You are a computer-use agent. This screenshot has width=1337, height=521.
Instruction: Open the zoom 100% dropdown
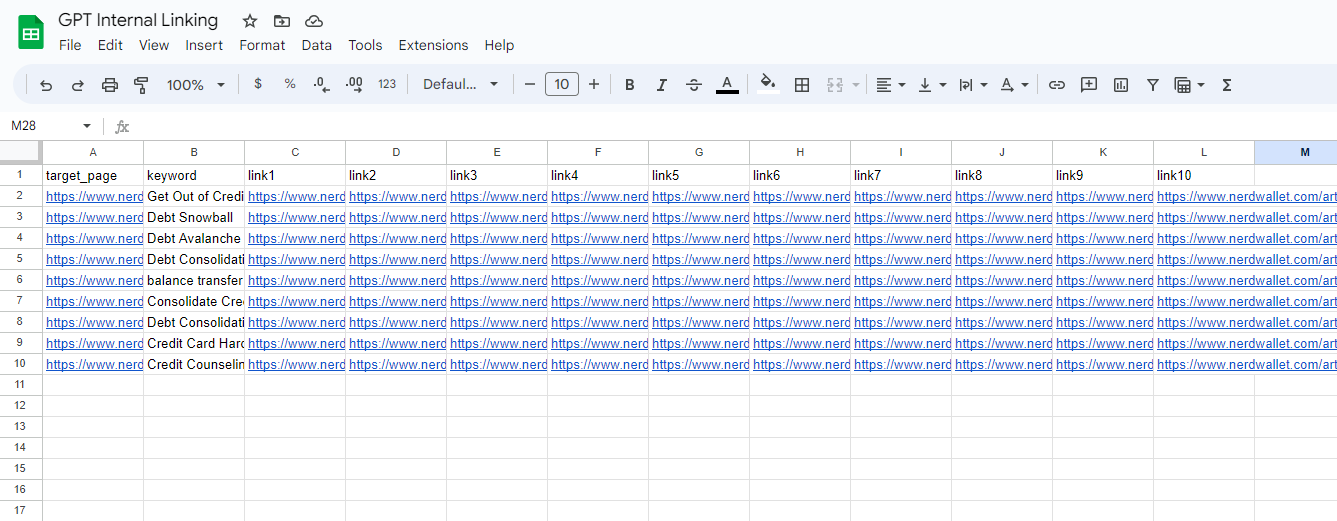coord(196,85)
